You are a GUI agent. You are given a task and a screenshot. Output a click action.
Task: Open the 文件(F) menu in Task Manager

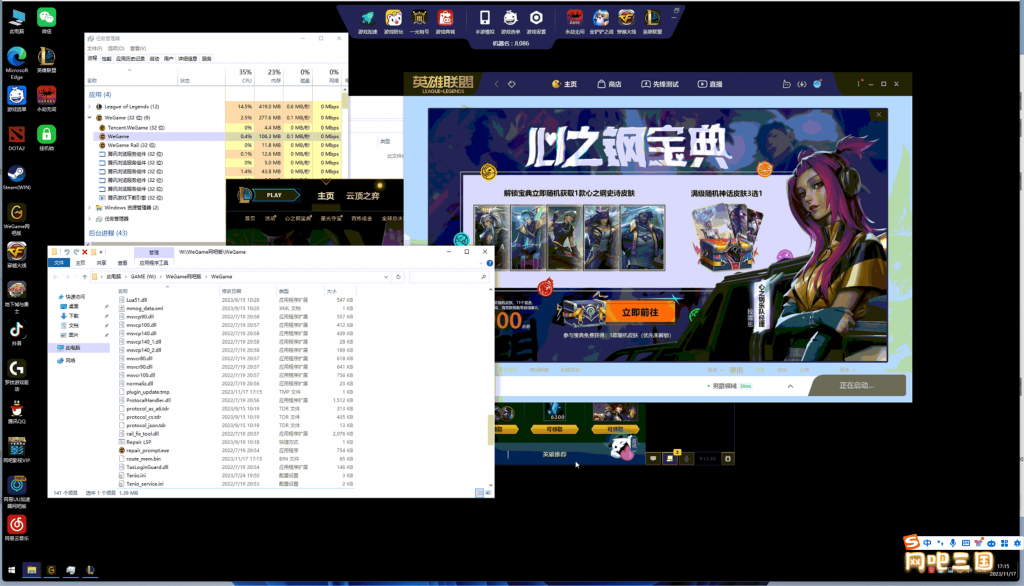(x=95, y=48)
